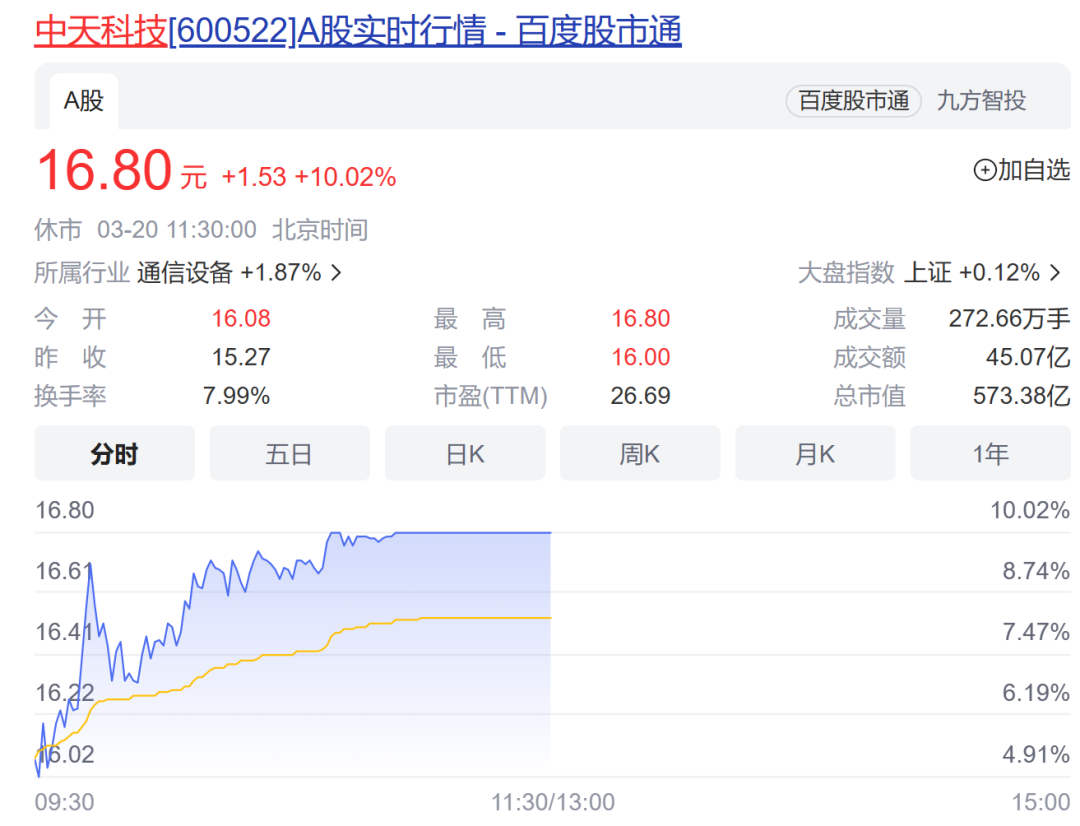Screen dimensions: 1080x826
Task: Click 今开 value 16.08
Action: pyautogui.click(x=240, y=318)
